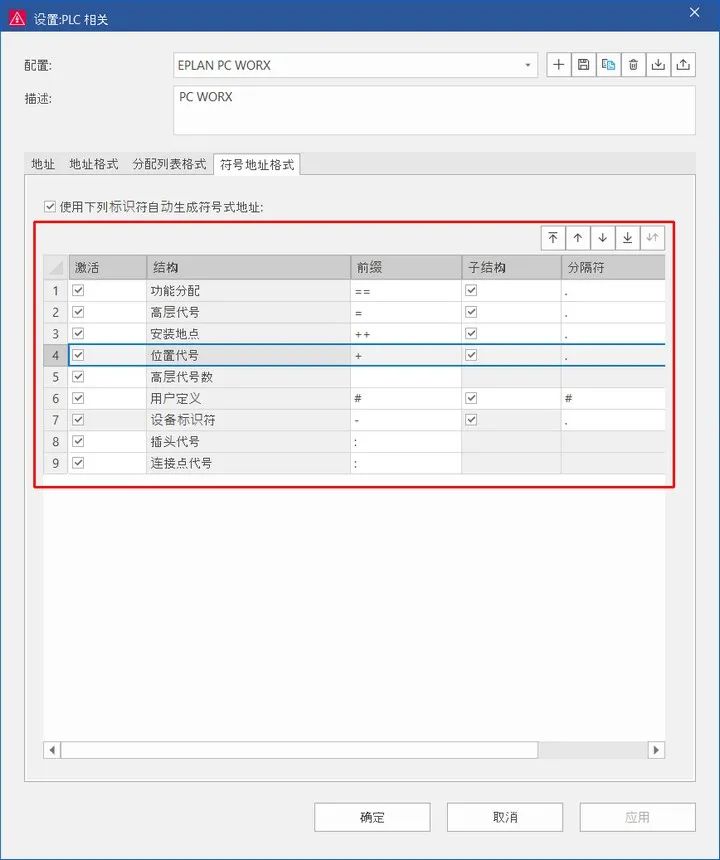Uncheck 激活 for 功能分配 row
720x860 pixels.
click(78, 290)
